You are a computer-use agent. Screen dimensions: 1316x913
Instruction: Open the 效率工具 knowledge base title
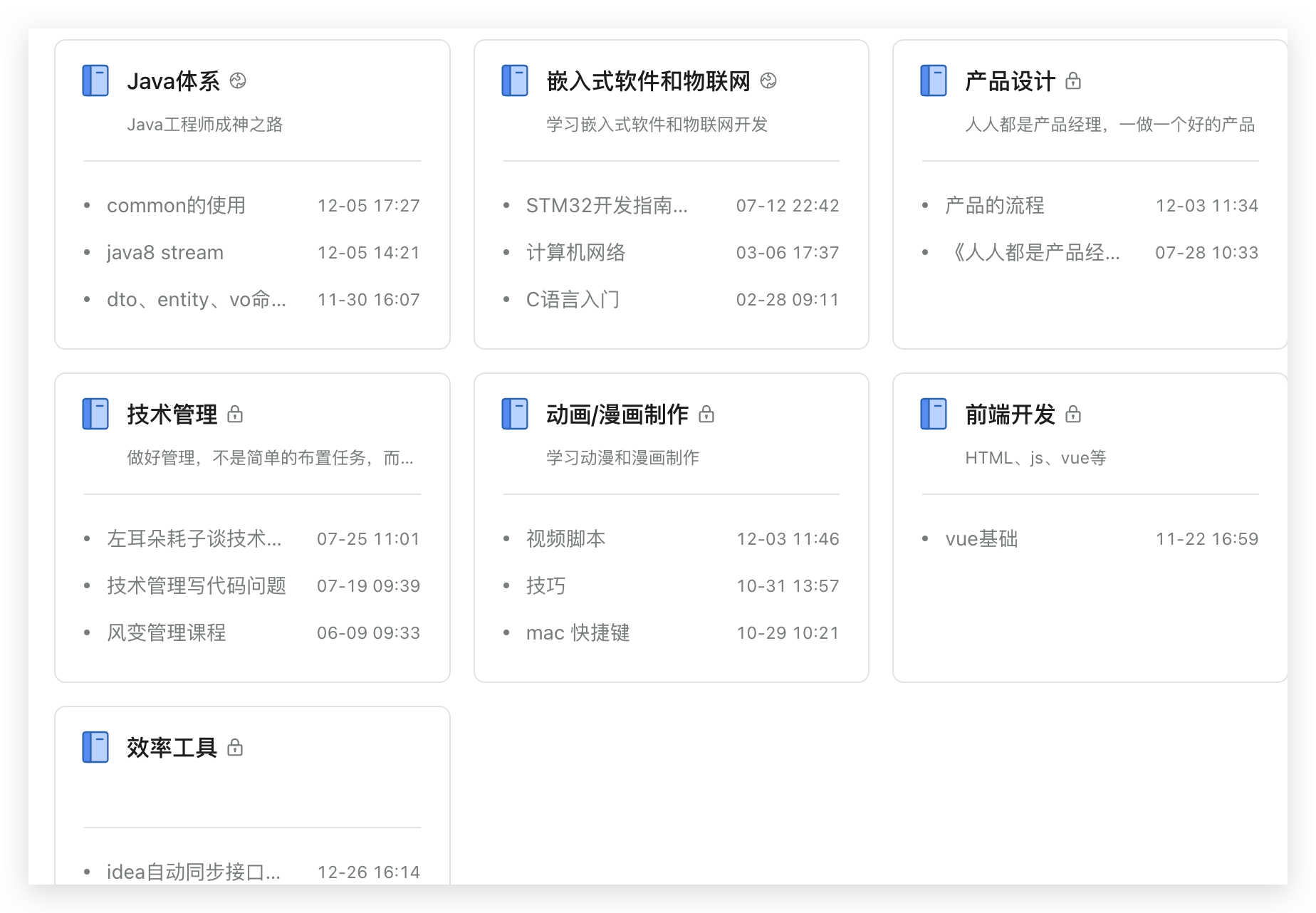[172, 748]
